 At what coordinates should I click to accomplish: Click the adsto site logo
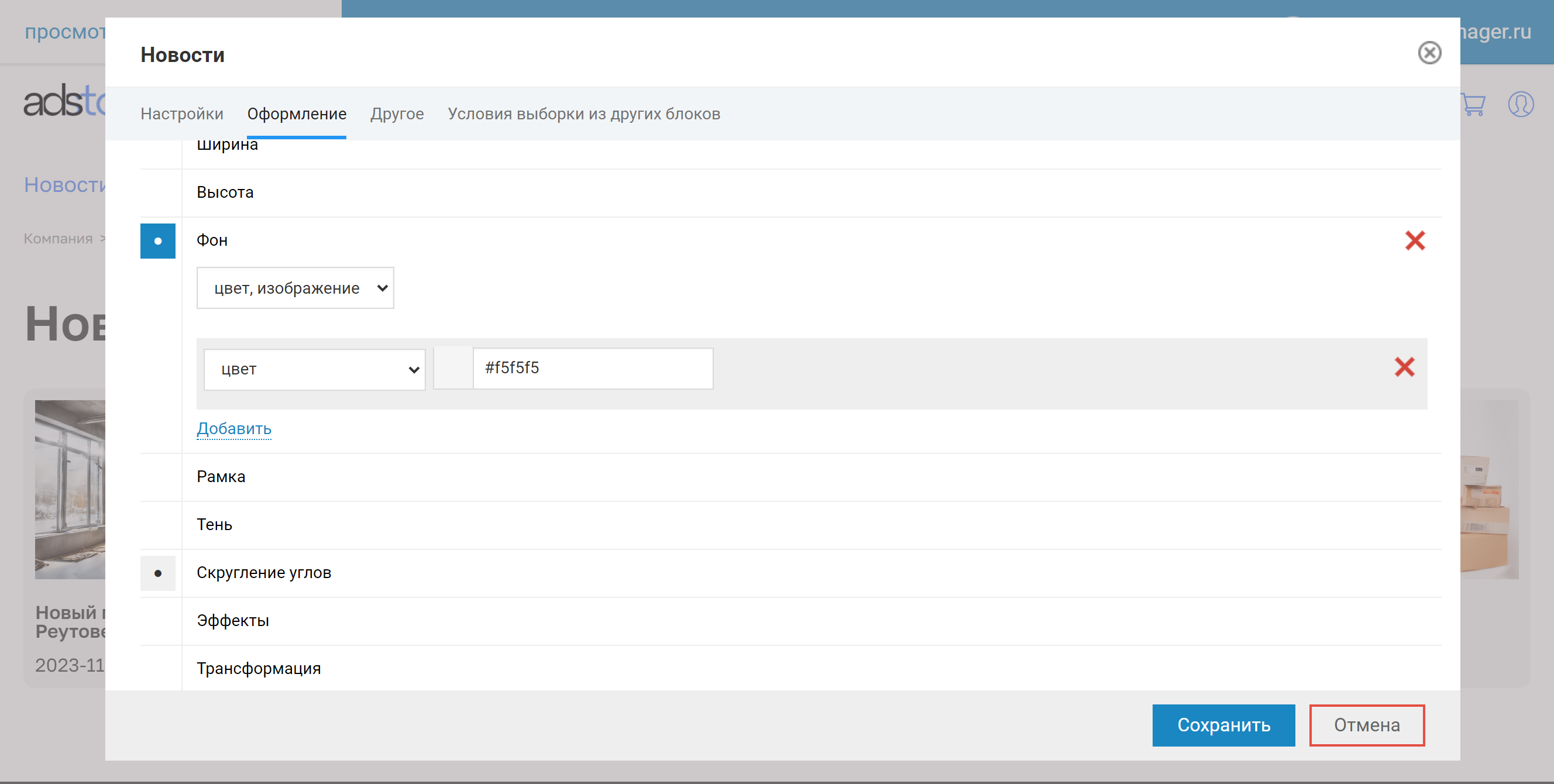[x=64, y=101]
